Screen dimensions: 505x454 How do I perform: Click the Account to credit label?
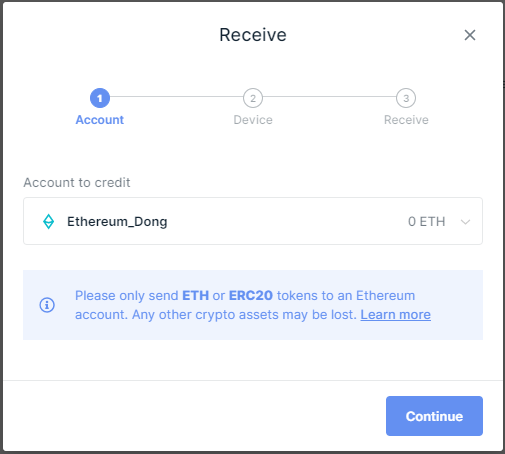[x=77, y=183]
